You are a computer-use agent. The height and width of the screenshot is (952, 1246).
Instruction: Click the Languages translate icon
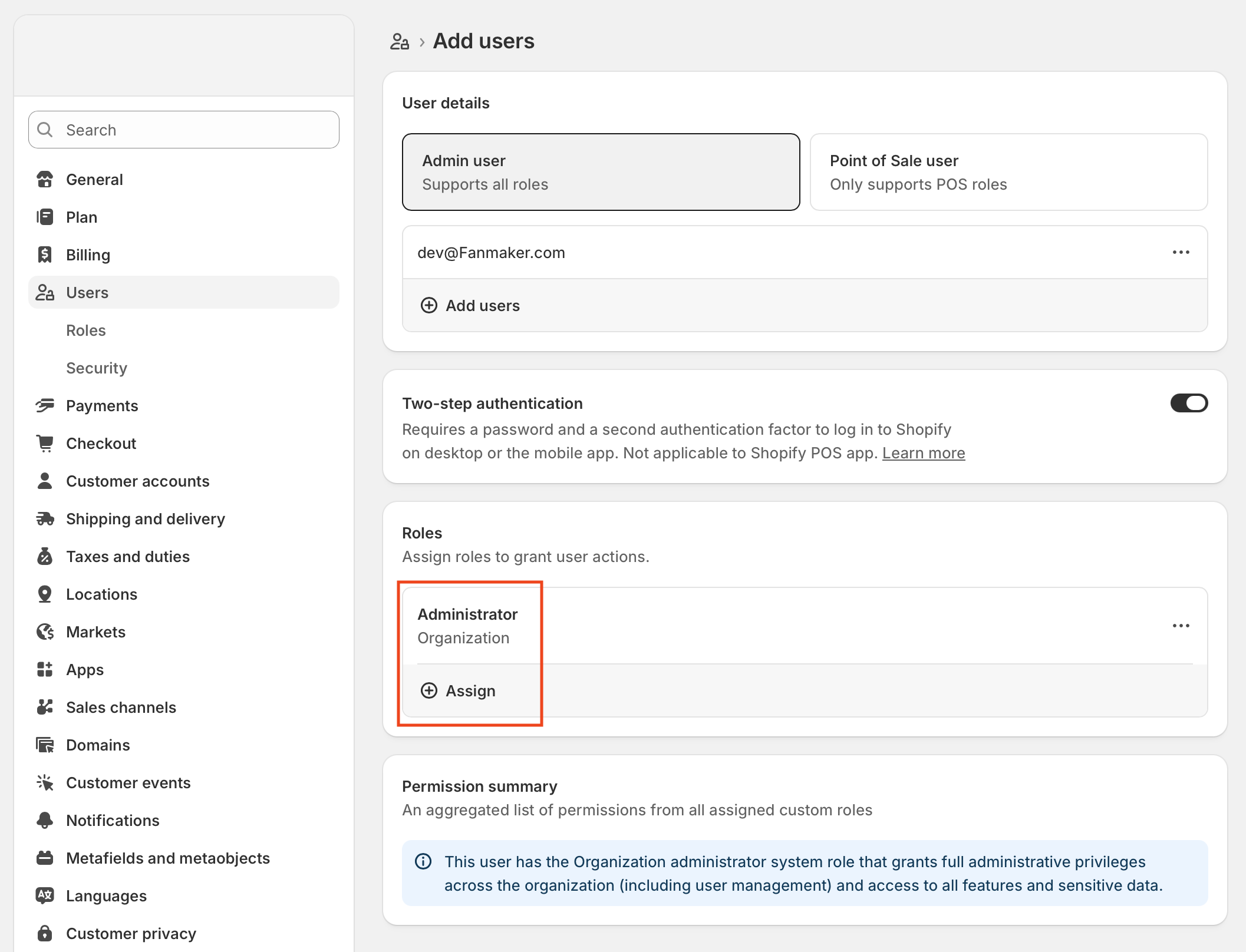pyautogui.click(x=45, y=895)
